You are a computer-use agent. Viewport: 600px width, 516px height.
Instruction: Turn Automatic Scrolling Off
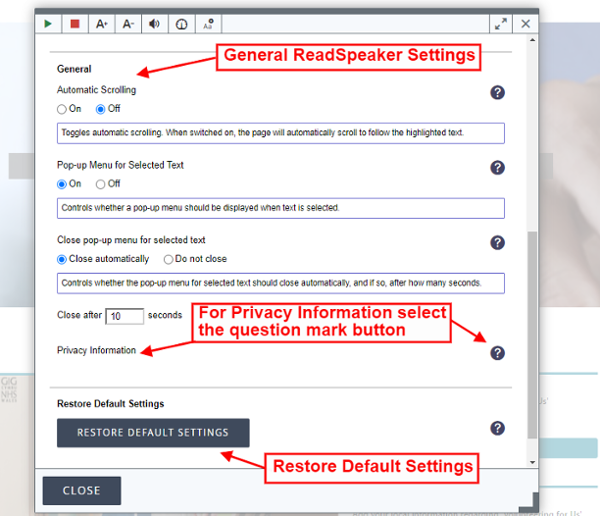[x=100, y=109]
